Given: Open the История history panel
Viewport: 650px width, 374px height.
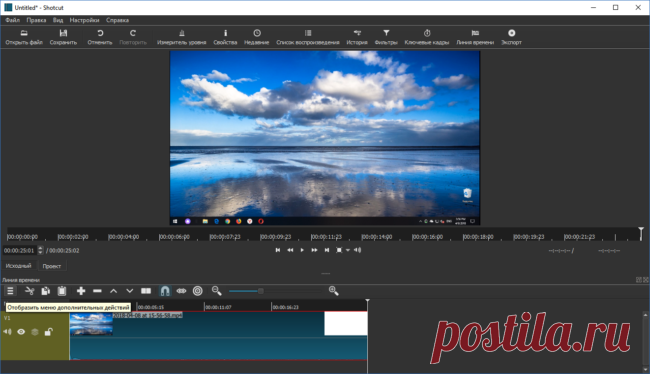Looking at the screenshot, I should tap(357, 37).
